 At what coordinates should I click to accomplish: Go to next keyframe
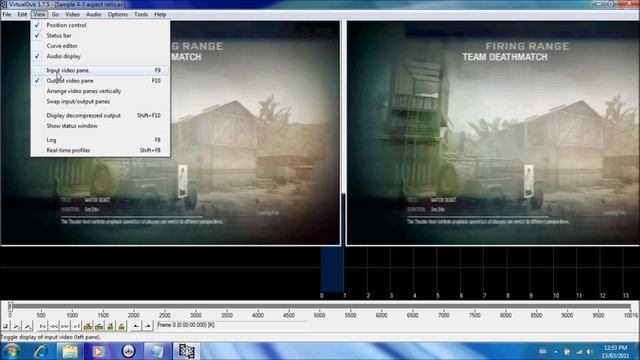point(99,326)
